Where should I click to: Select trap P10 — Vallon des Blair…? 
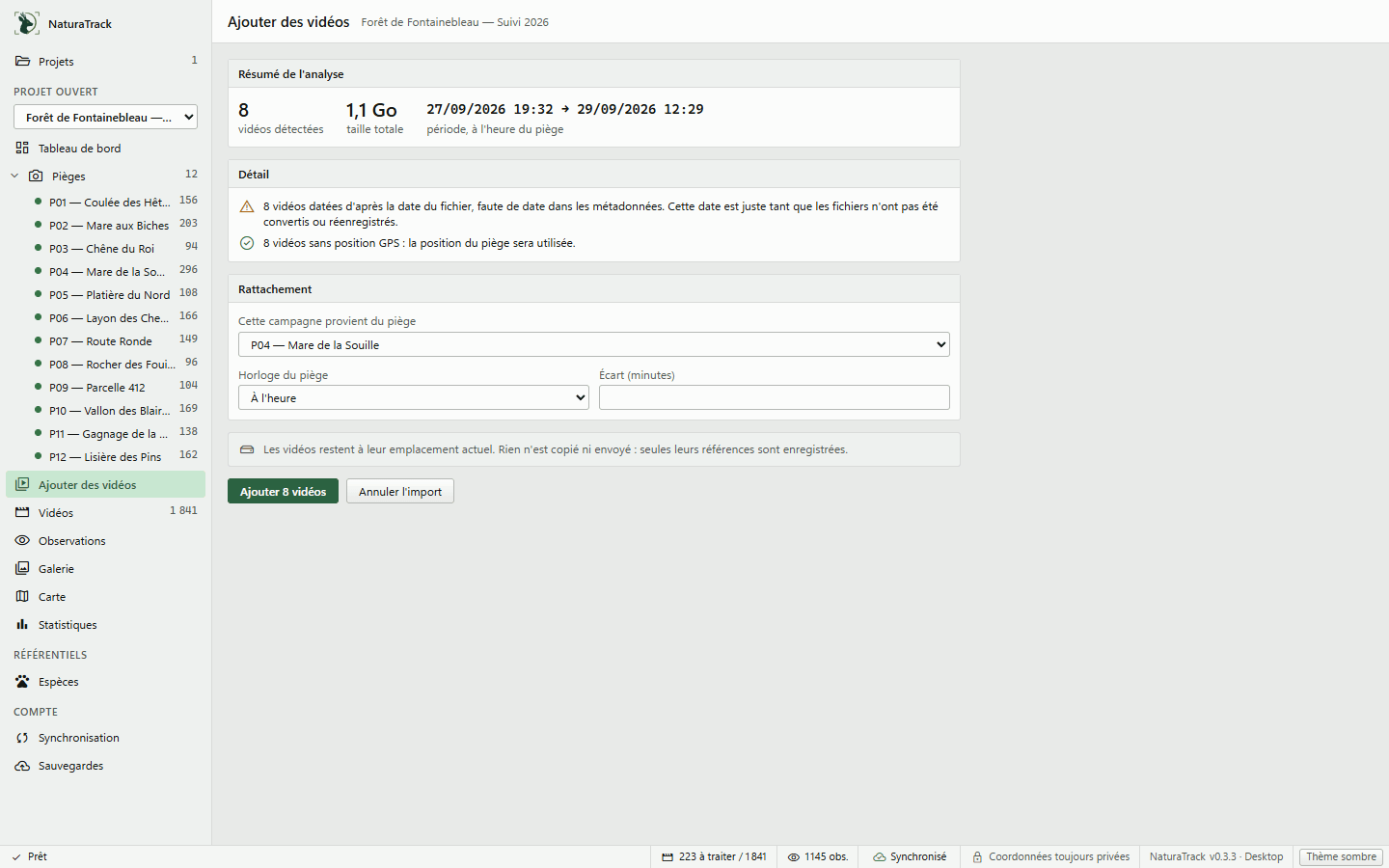pos(105,410)
